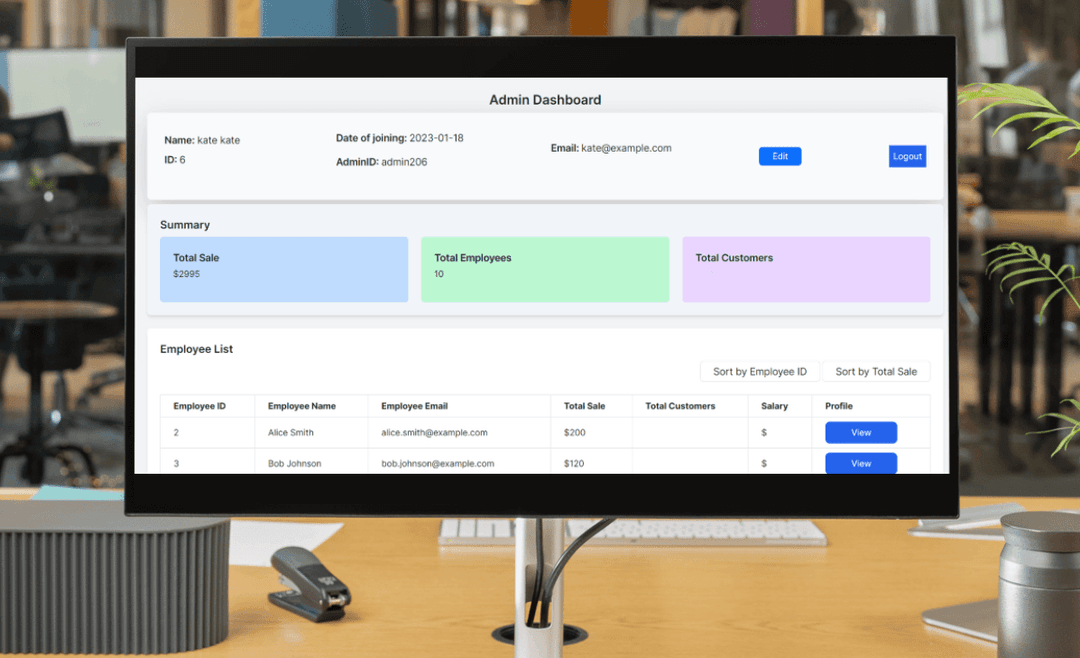
Task: Sort the table by Employee ID
Action: 760,371
